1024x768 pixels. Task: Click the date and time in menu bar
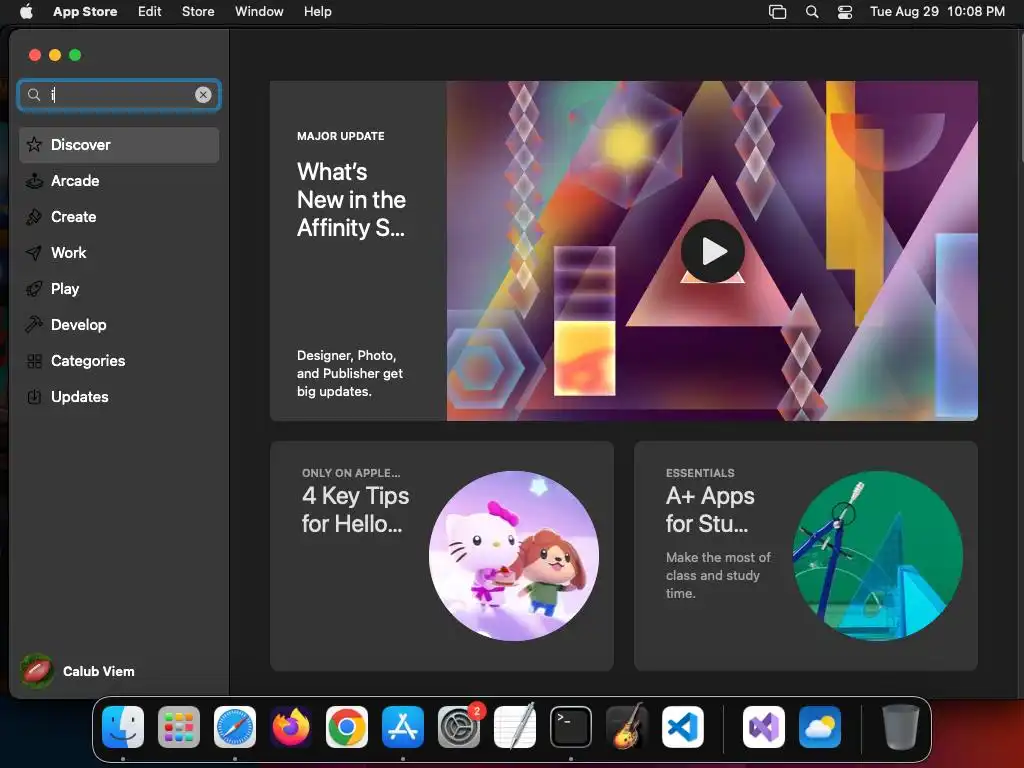937,12
